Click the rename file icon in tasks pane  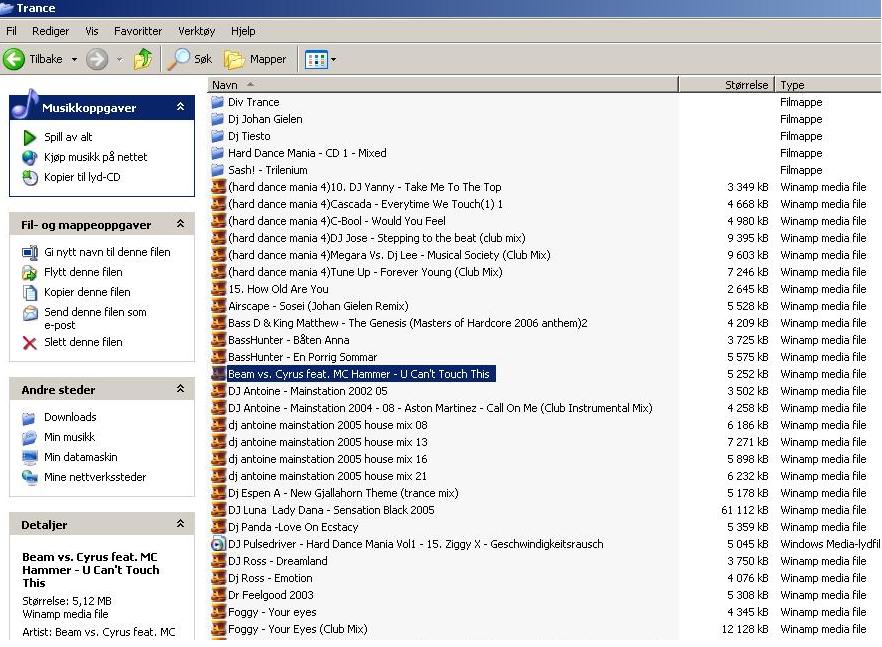29,253
